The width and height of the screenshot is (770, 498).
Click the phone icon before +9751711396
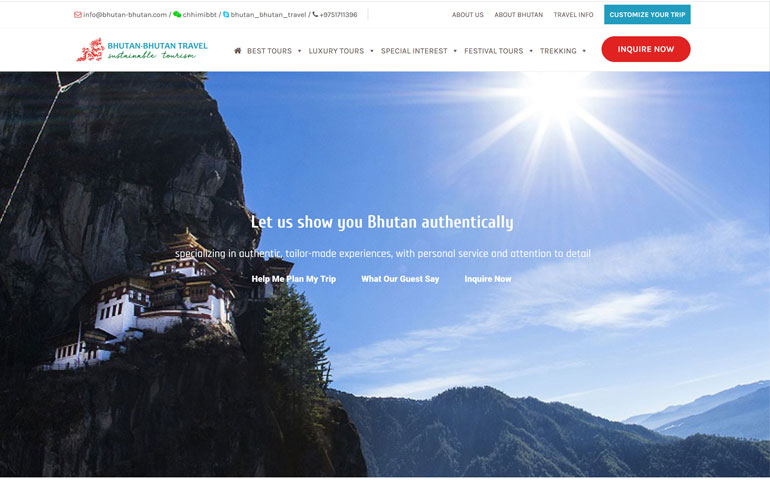[x=315, y=15]
